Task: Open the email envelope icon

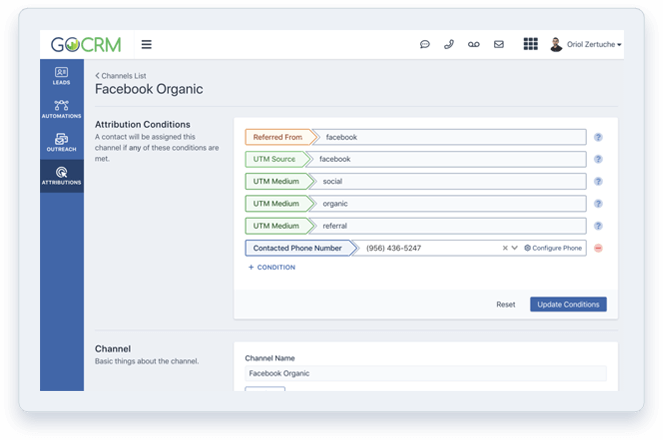Action: 499,44
